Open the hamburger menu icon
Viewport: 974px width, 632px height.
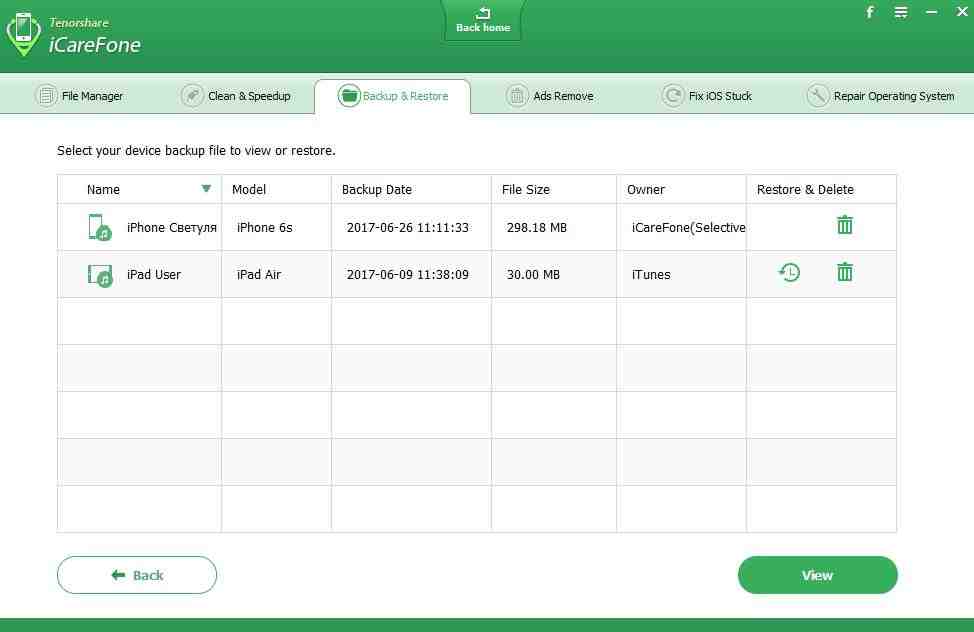tap(901, 12)
